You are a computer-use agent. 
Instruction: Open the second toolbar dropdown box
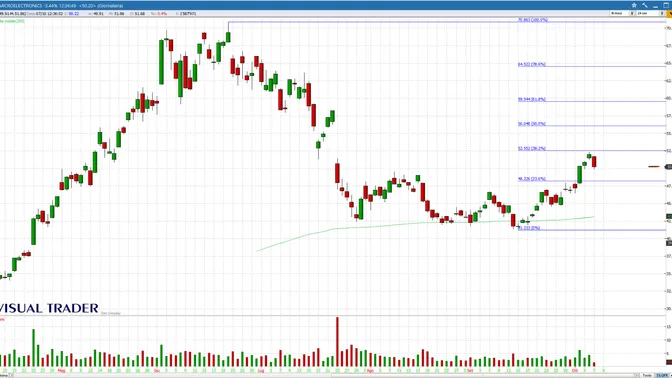(648, 14)
